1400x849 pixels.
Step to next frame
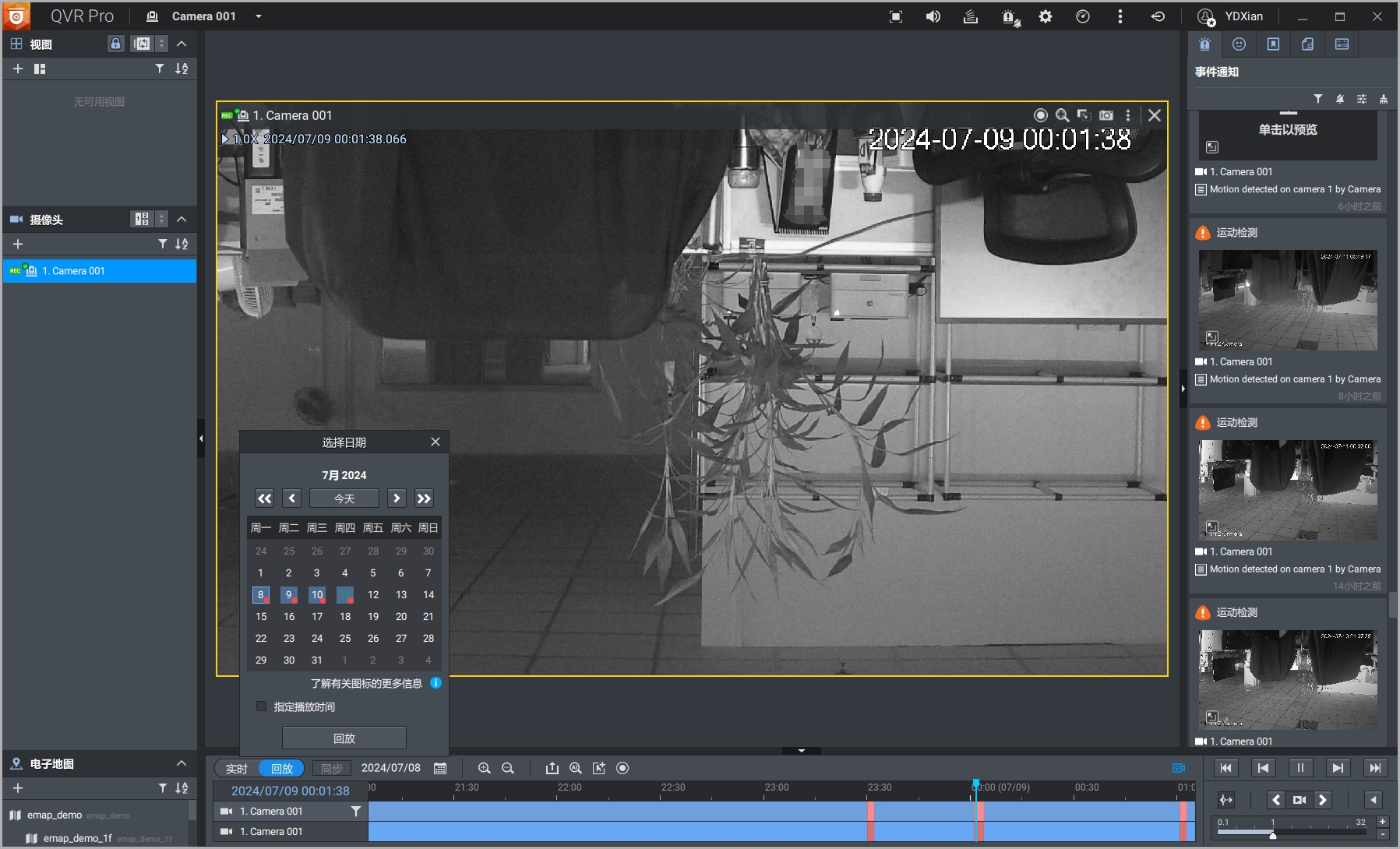tap(1338, 768)
